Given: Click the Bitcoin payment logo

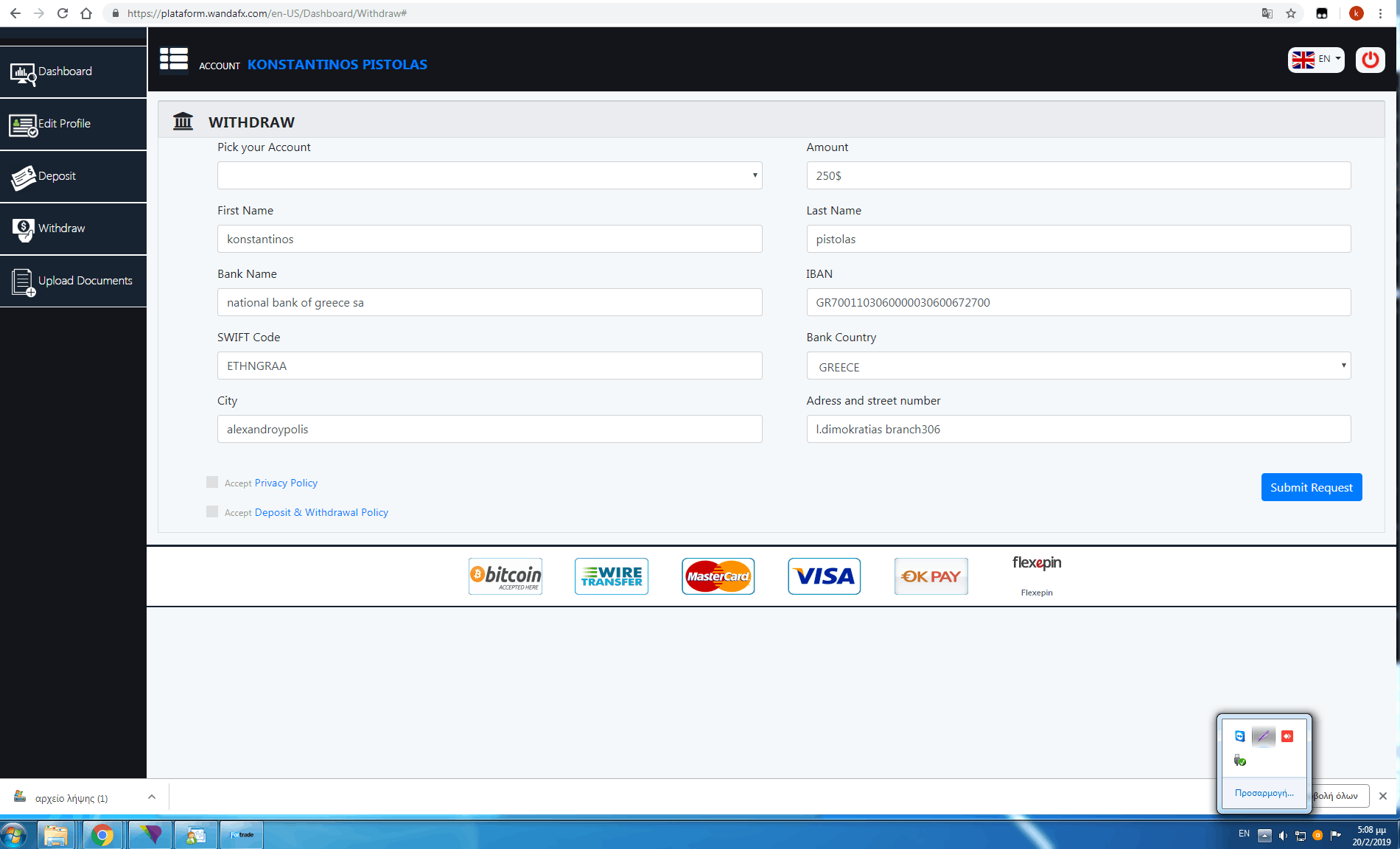Looking at the screenshot, I should pos(505,576).
